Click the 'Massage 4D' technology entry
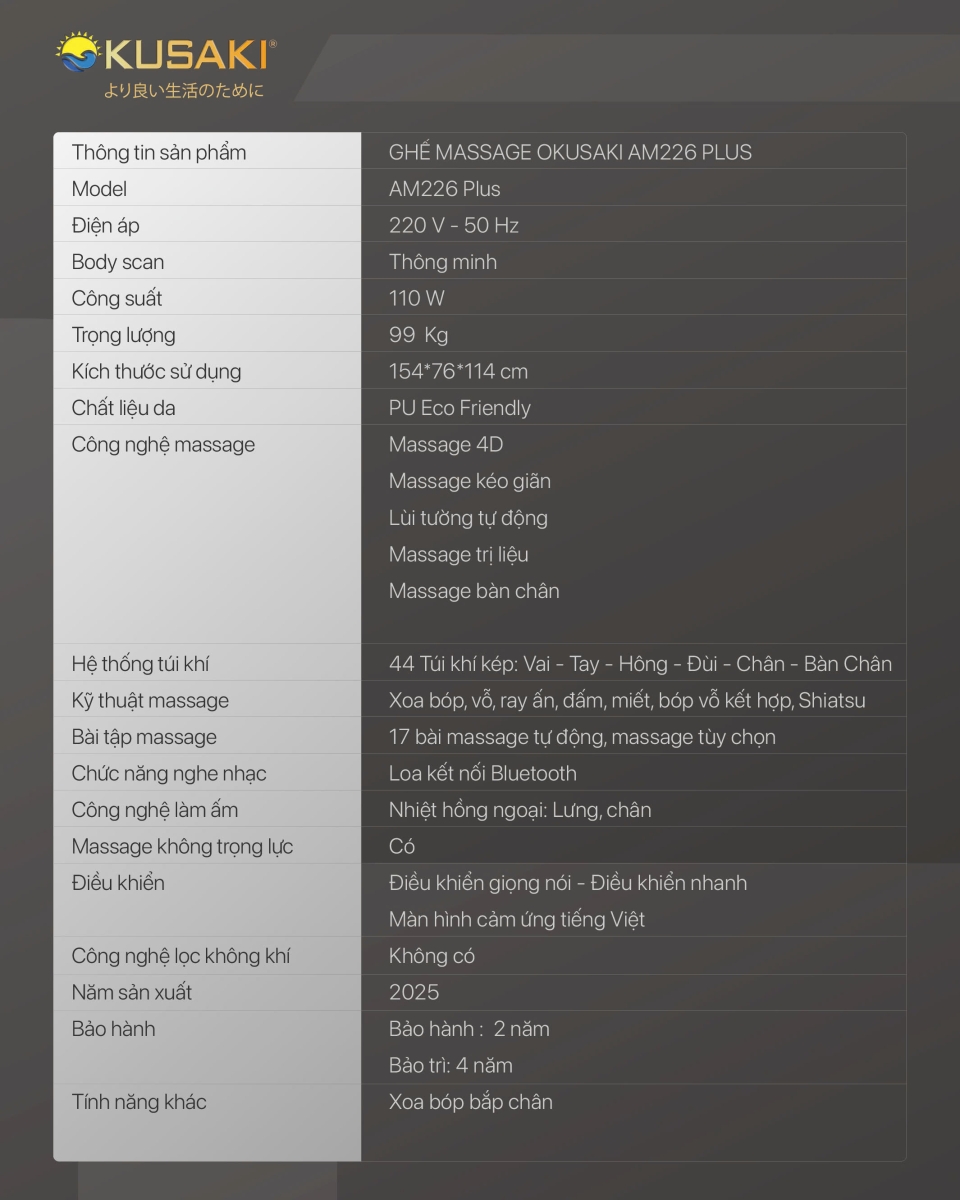Viewport: 960px width, 1200px height. coord(446,444)
